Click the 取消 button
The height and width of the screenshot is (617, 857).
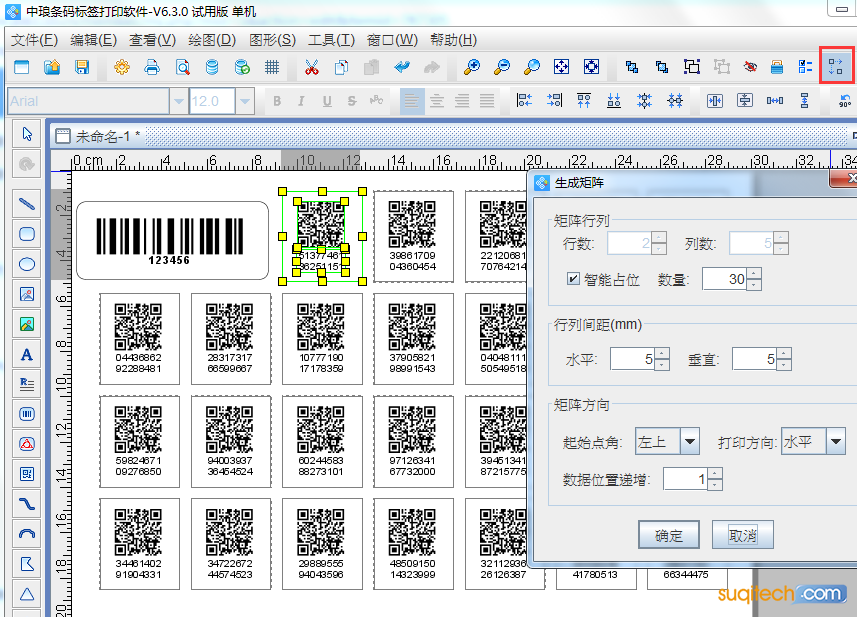coord(742,535)
